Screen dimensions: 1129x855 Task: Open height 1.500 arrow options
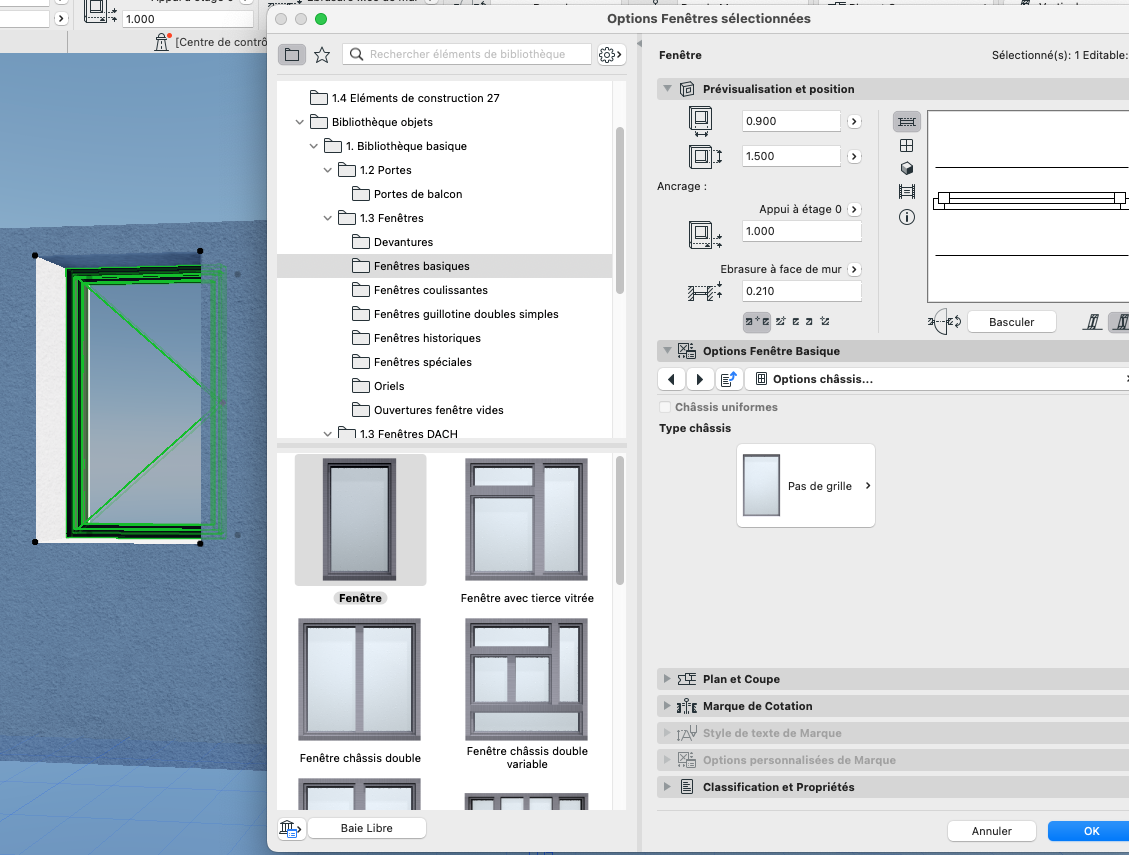pyautogui.click(x=854, y=156)
